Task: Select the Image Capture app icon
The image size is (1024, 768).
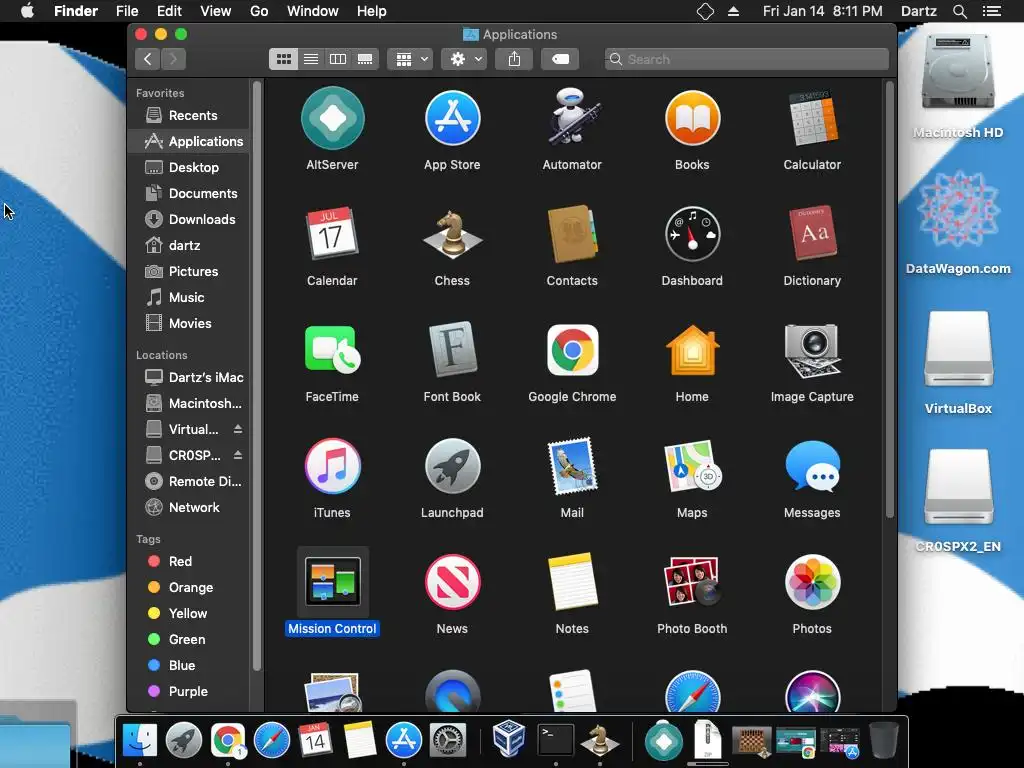Action: tap(812, 350)
